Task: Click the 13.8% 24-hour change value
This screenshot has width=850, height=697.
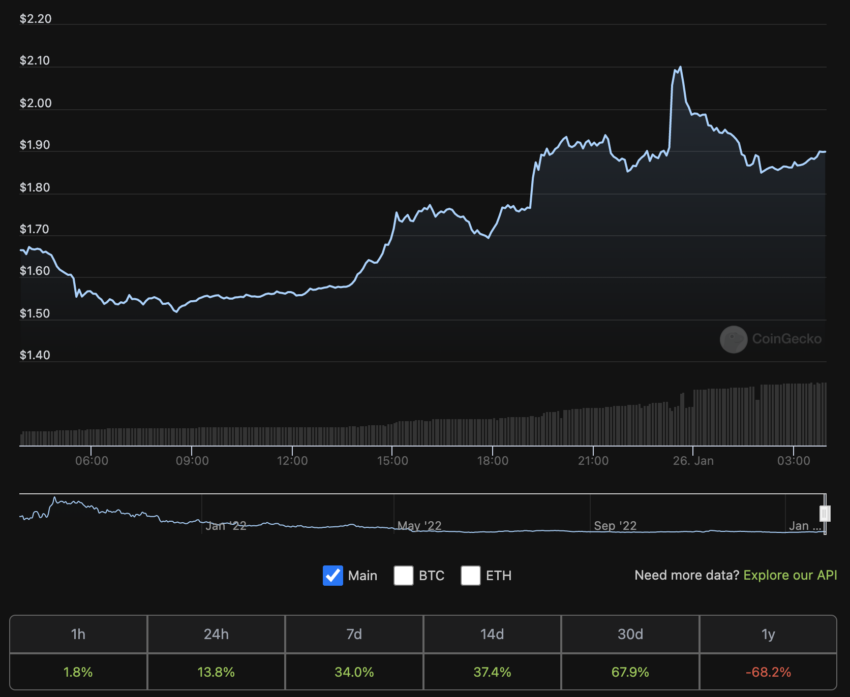Action: pyautogui.click(x=216, y=672)
